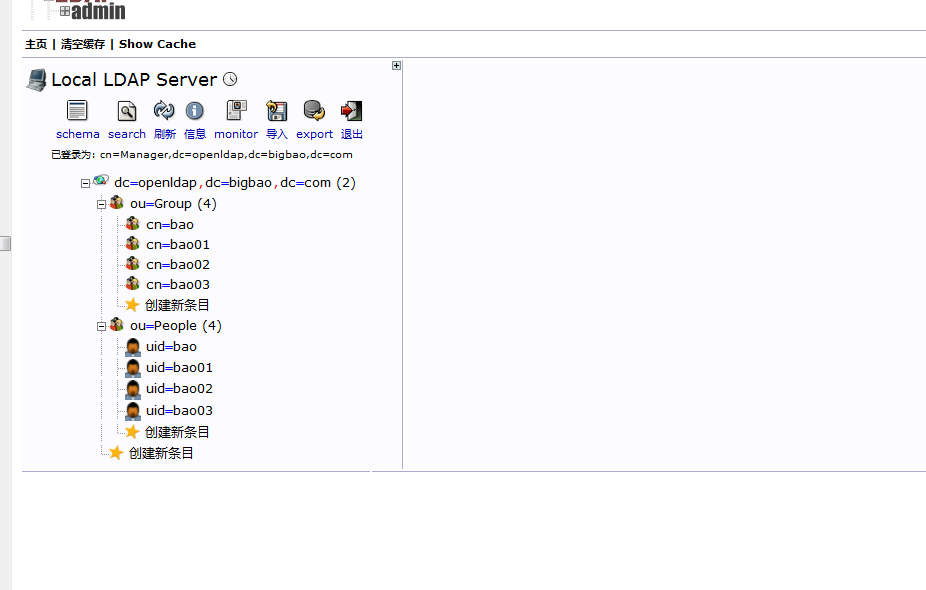Click the 退出 logout text link

351,134
